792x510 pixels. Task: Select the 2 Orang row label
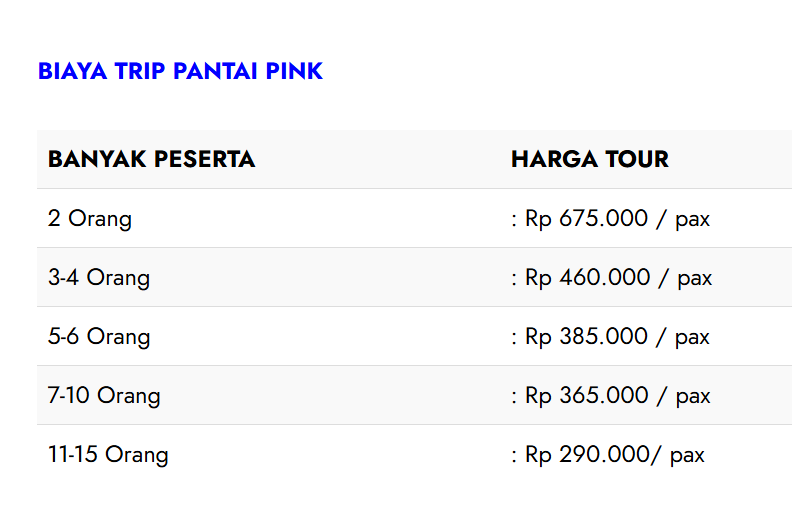[x=90, y=218]
